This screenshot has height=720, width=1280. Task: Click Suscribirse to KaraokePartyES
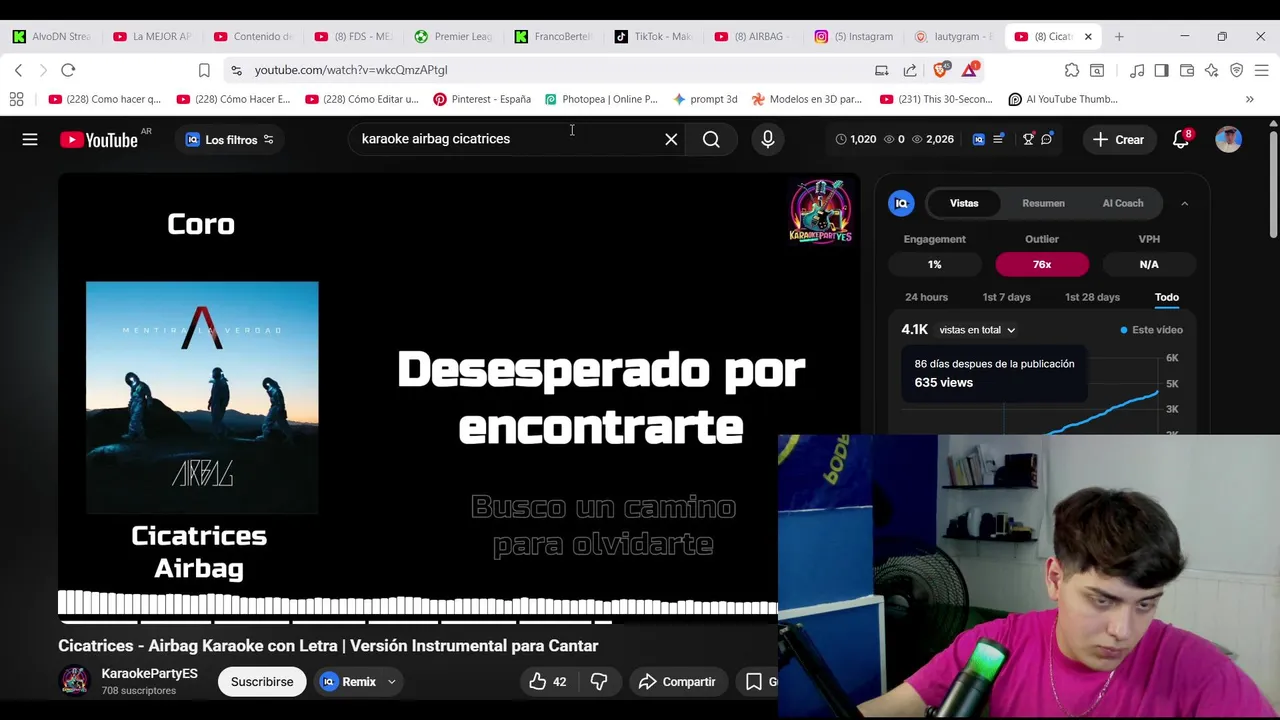coord(262,682)
